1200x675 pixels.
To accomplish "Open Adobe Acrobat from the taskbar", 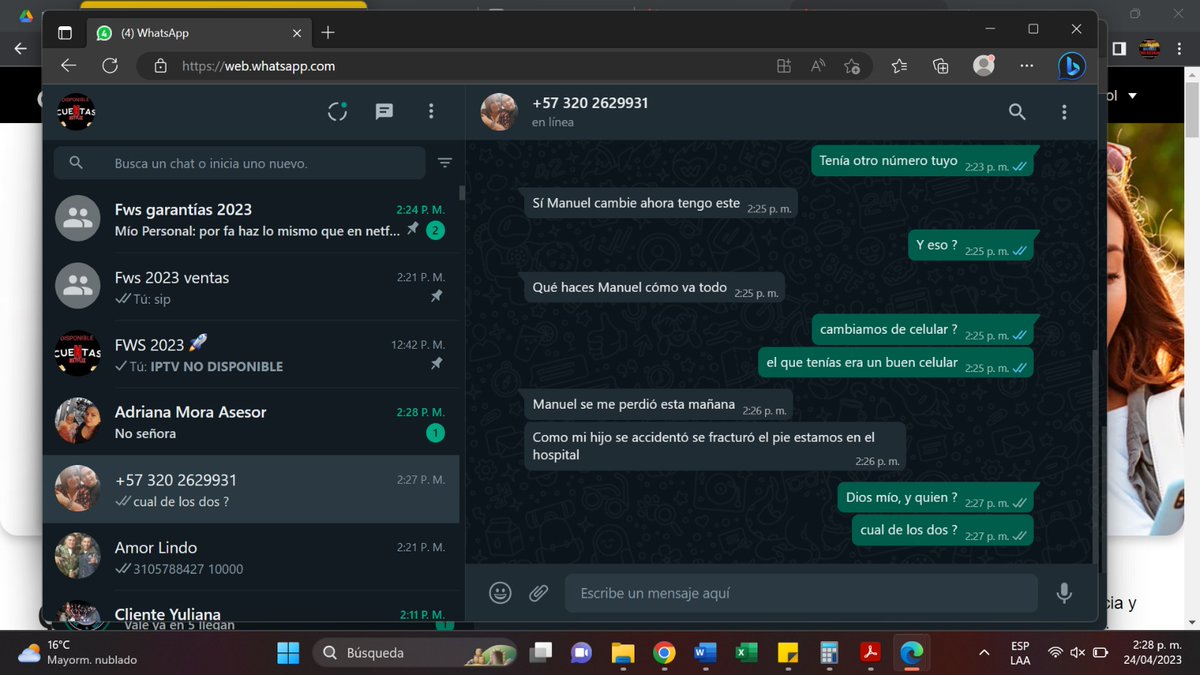I will 869,653.
